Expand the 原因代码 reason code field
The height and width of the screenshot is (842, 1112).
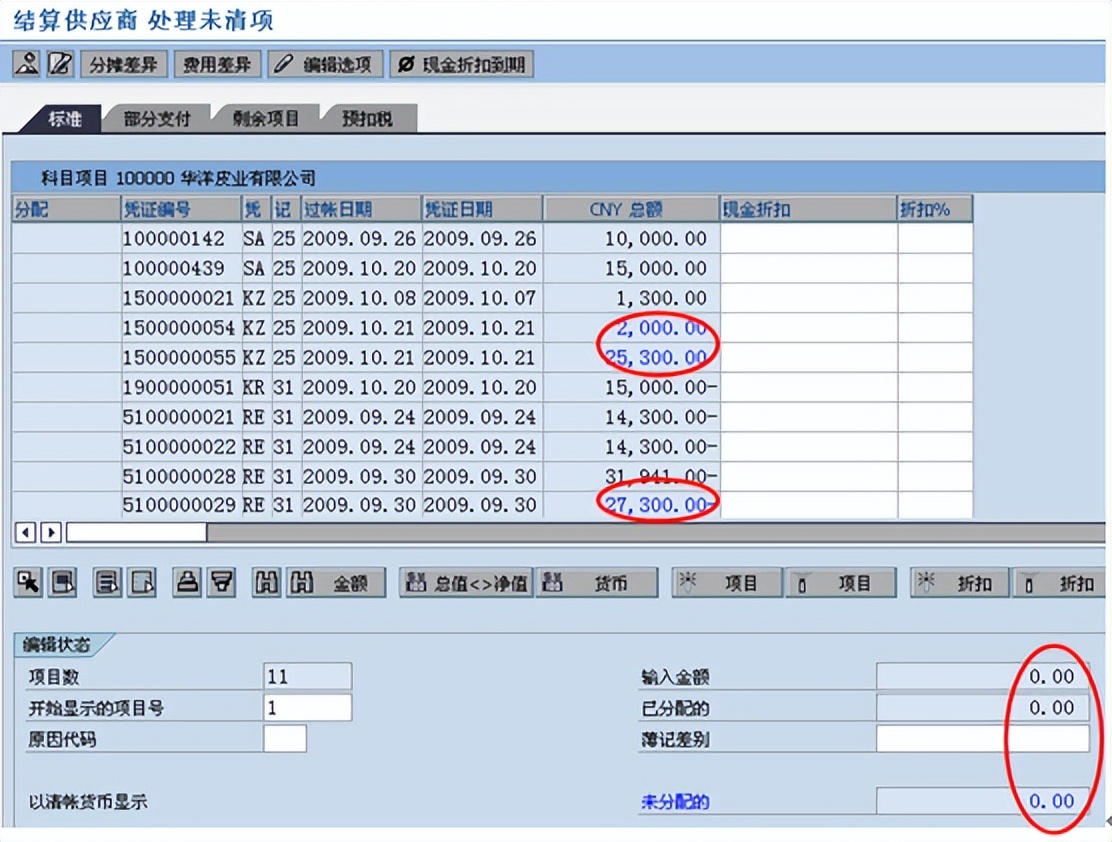click(284, 738)
